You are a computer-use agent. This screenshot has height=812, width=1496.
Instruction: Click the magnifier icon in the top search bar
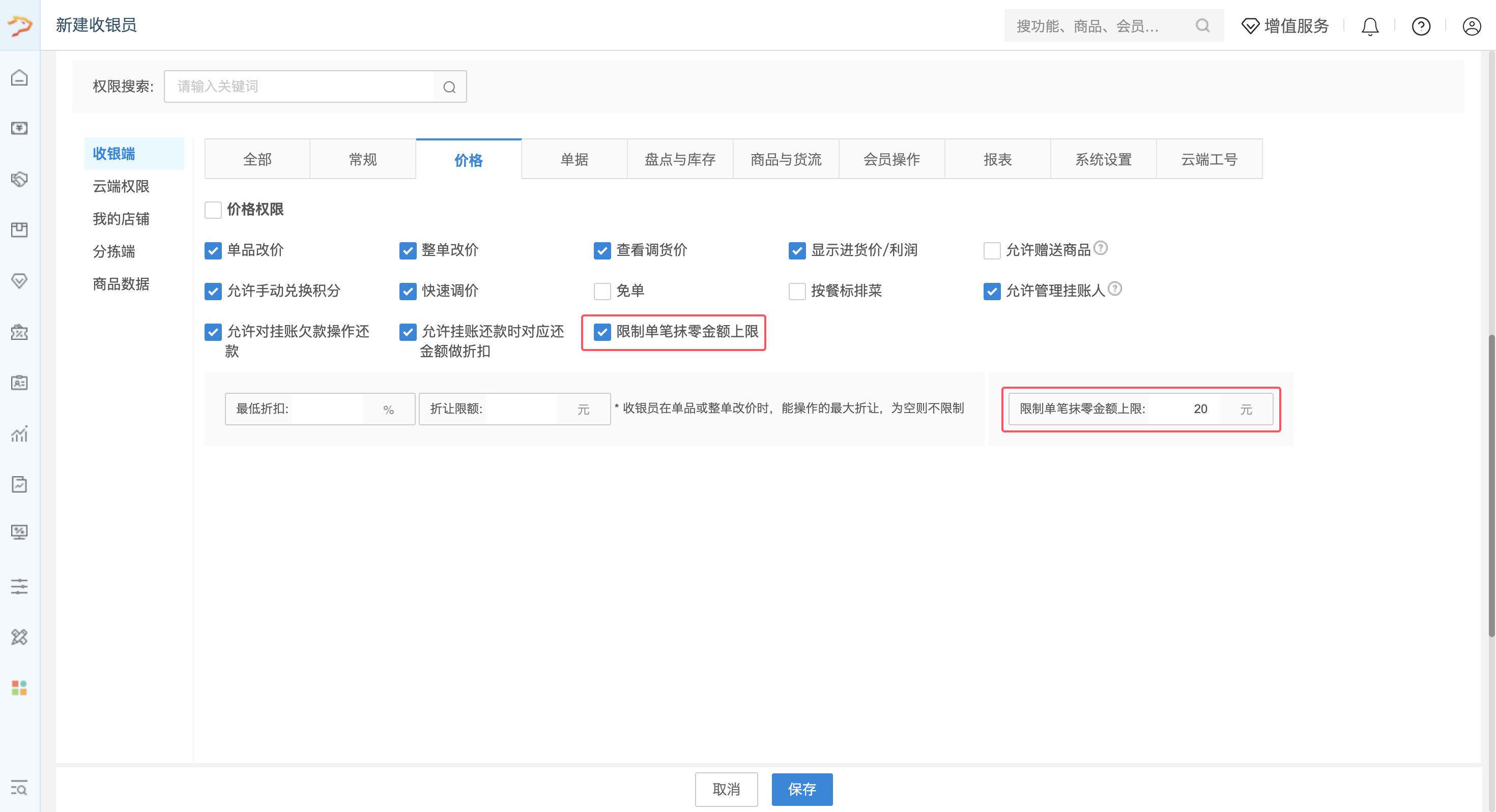1203,25
